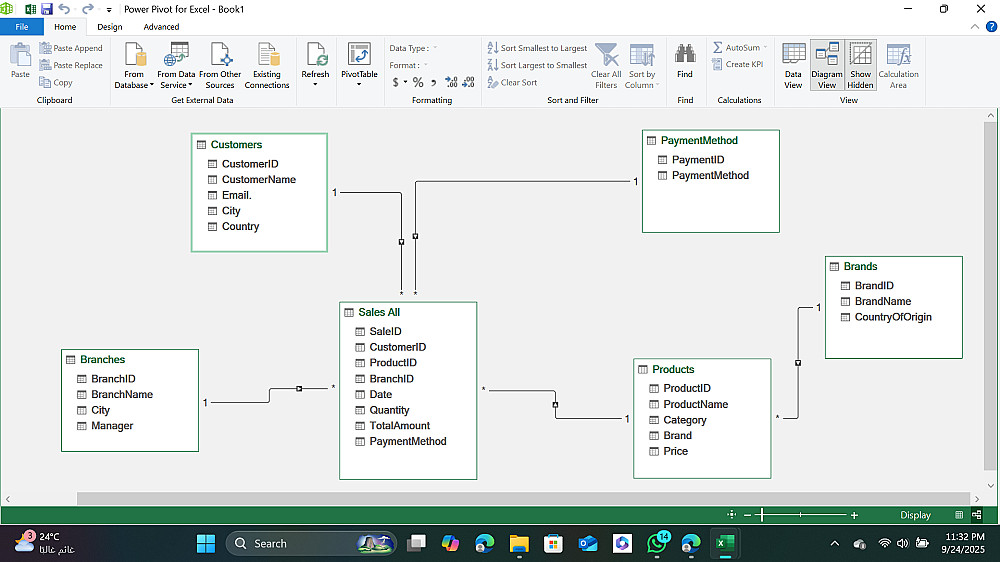Switch to the Advanced ribbon tab
This screenshot has height=562, width=1000.
pyautogui.click(x=161, y=27)
